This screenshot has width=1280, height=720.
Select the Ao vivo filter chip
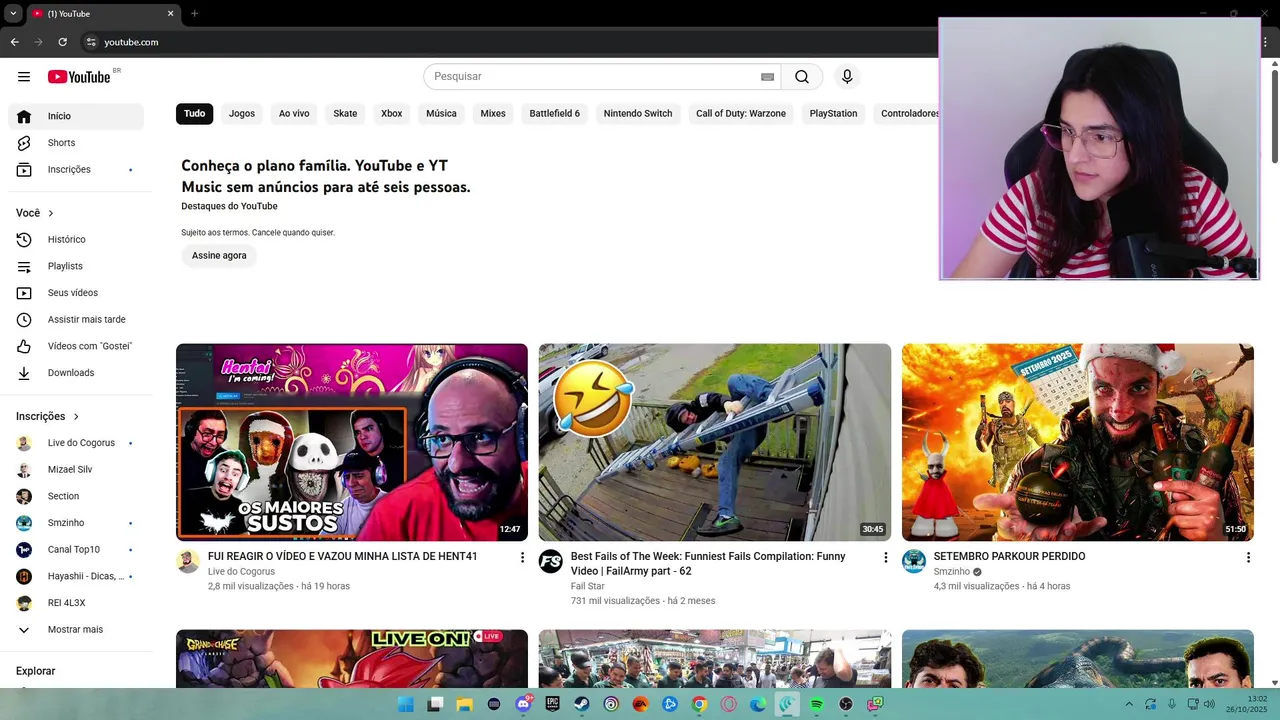pyautogui.click(x=294, y=114)
